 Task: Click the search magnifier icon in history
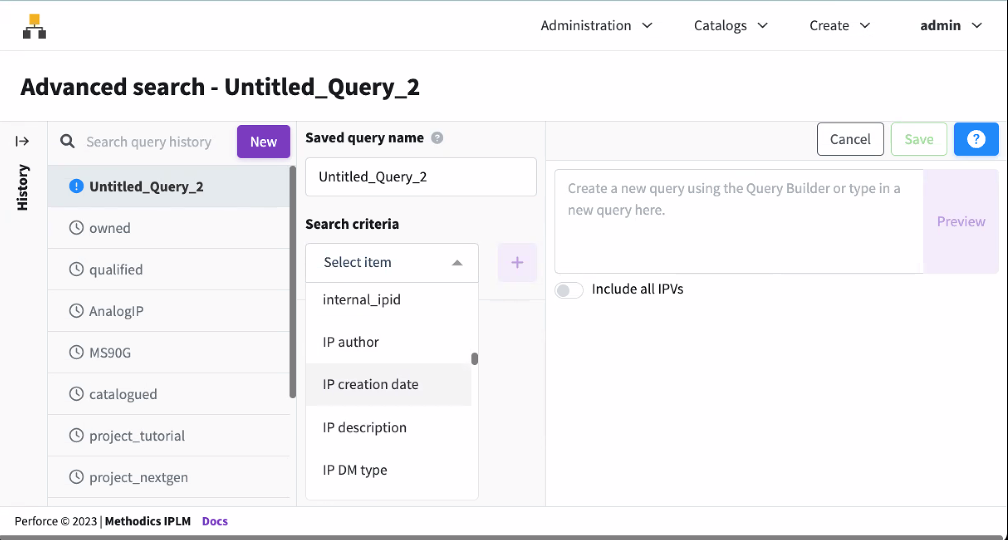68,142
